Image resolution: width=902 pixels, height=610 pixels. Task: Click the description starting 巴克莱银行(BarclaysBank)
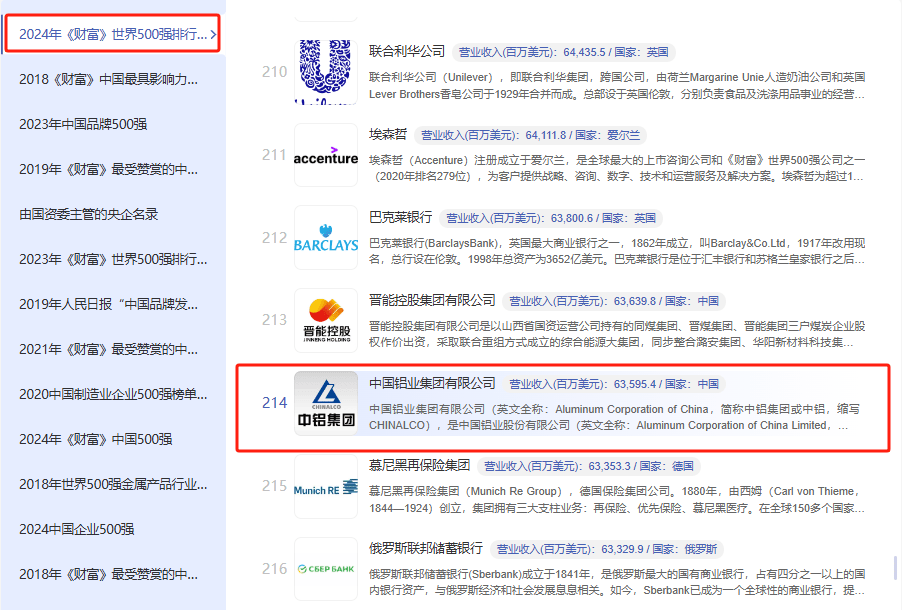click(x=617, y=251)
